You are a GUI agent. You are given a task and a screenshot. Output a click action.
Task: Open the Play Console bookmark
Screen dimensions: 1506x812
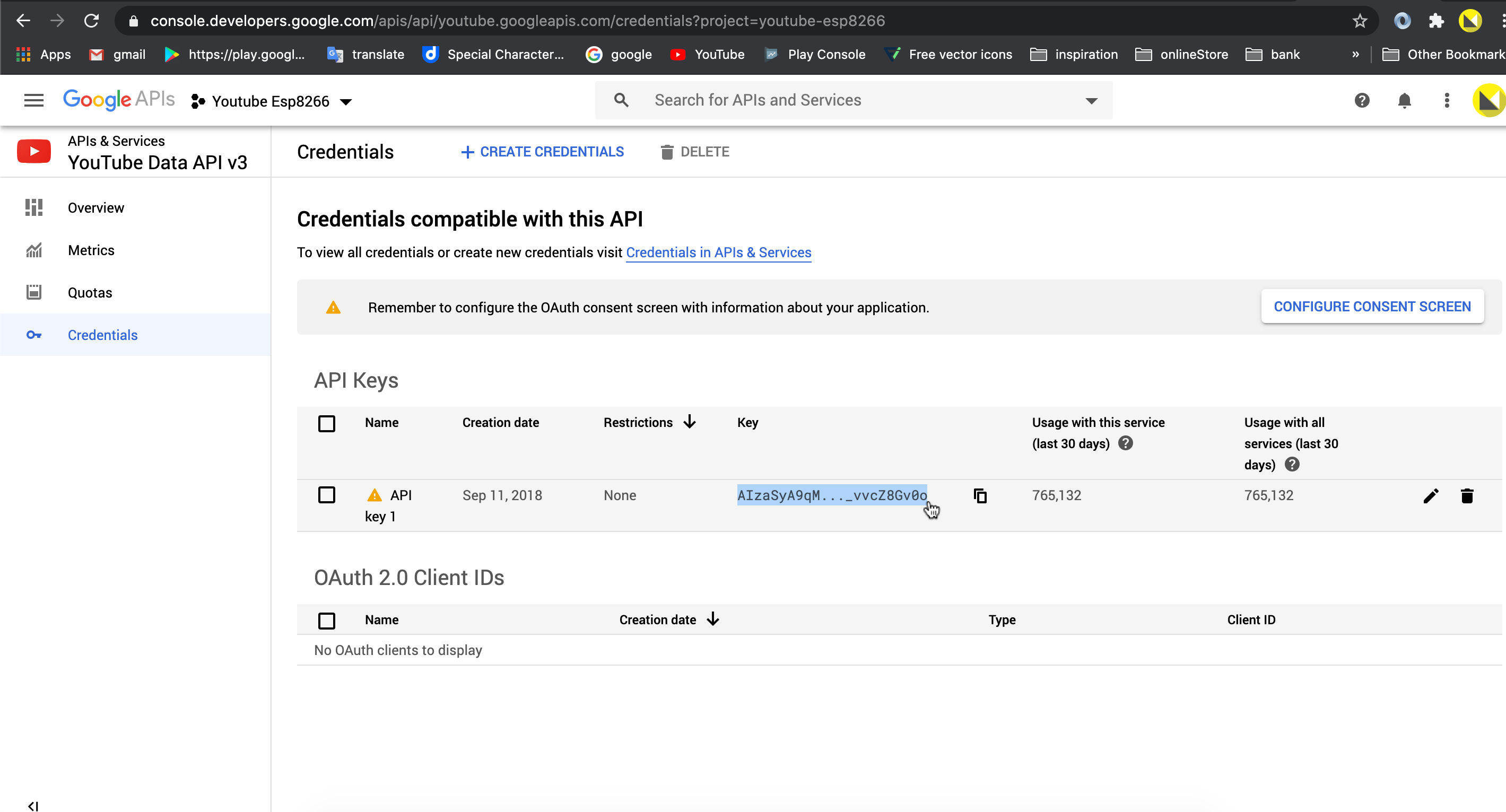click(x=815, y=55)
